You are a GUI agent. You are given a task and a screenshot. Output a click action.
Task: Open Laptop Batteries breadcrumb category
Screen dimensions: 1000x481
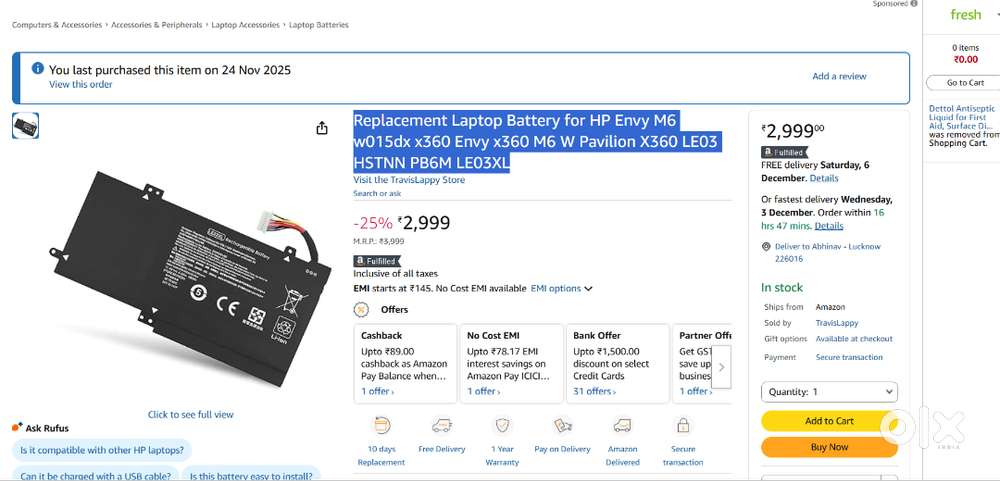[319, 25]
